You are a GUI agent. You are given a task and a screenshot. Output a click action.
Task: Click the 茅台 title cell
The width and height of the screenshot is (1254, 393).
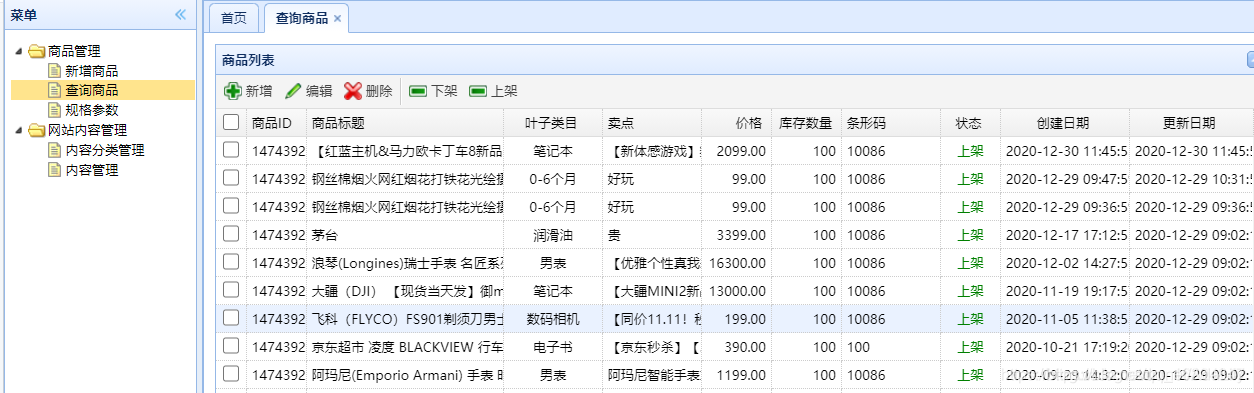405,235
